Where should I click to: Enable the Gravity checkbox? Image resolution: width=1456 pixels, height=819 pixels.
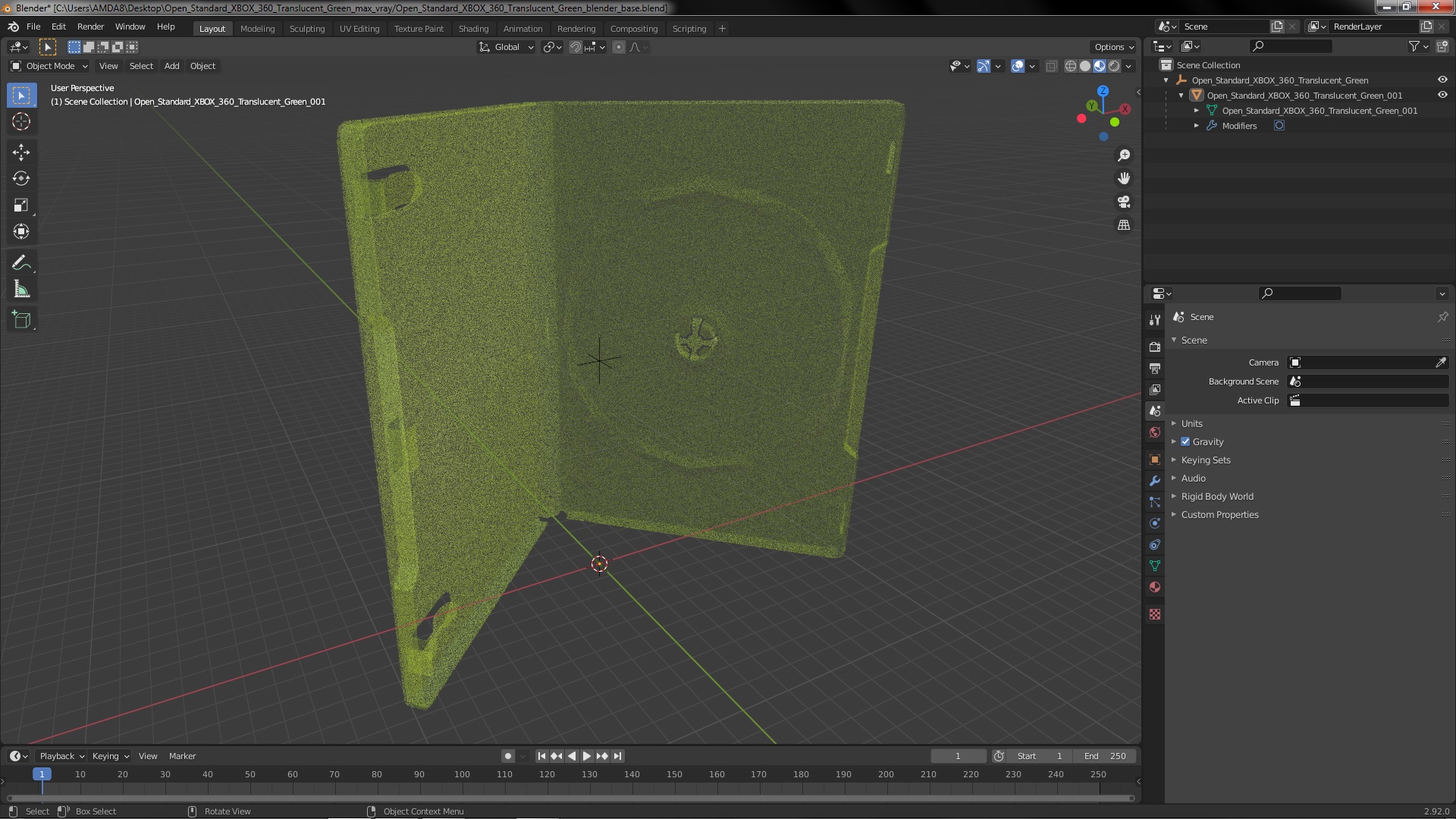click(1185, 442)
